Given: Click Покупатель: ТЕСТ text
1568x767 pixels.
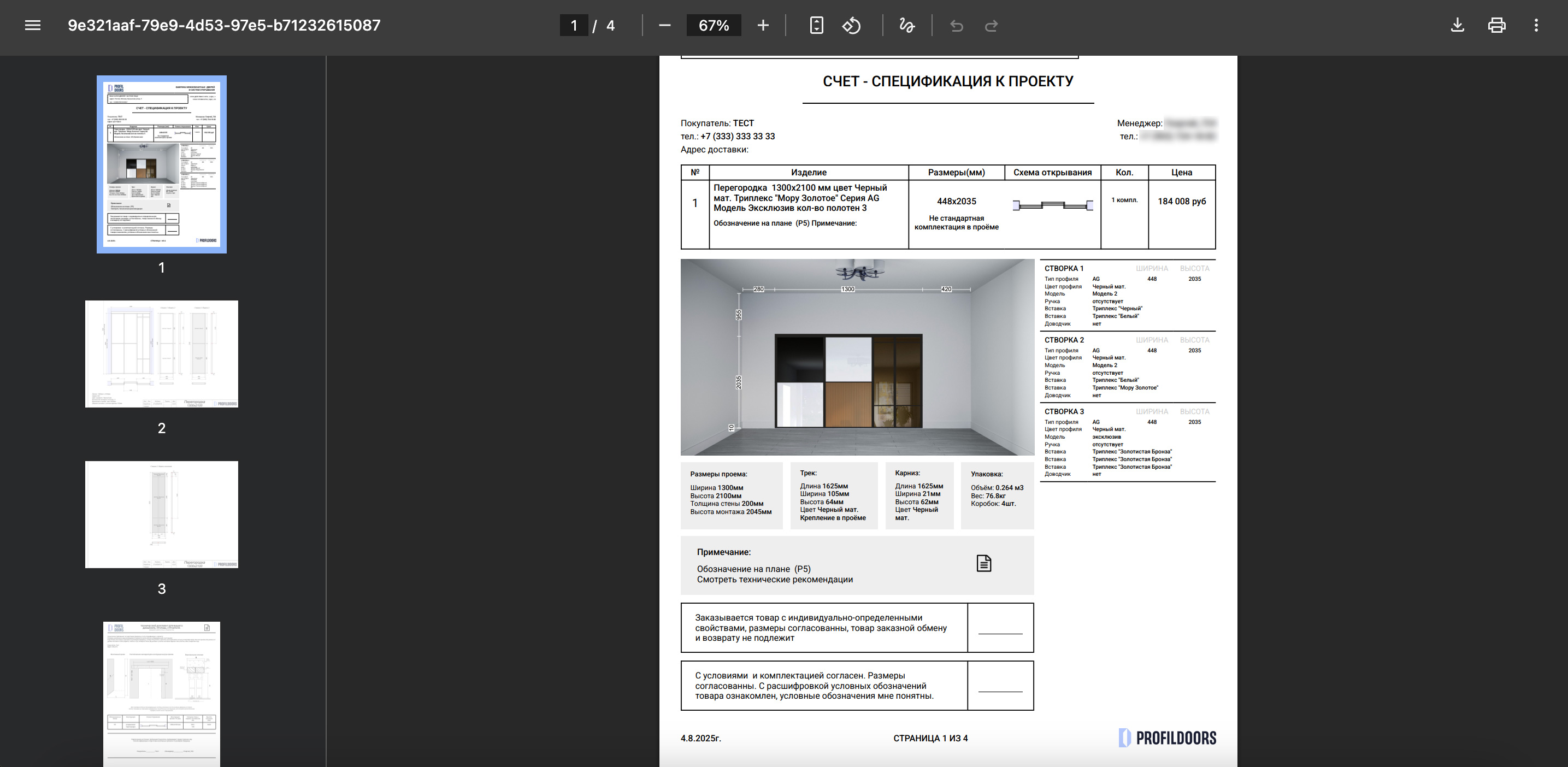Looking at the screenshot, I should point(717,123).
